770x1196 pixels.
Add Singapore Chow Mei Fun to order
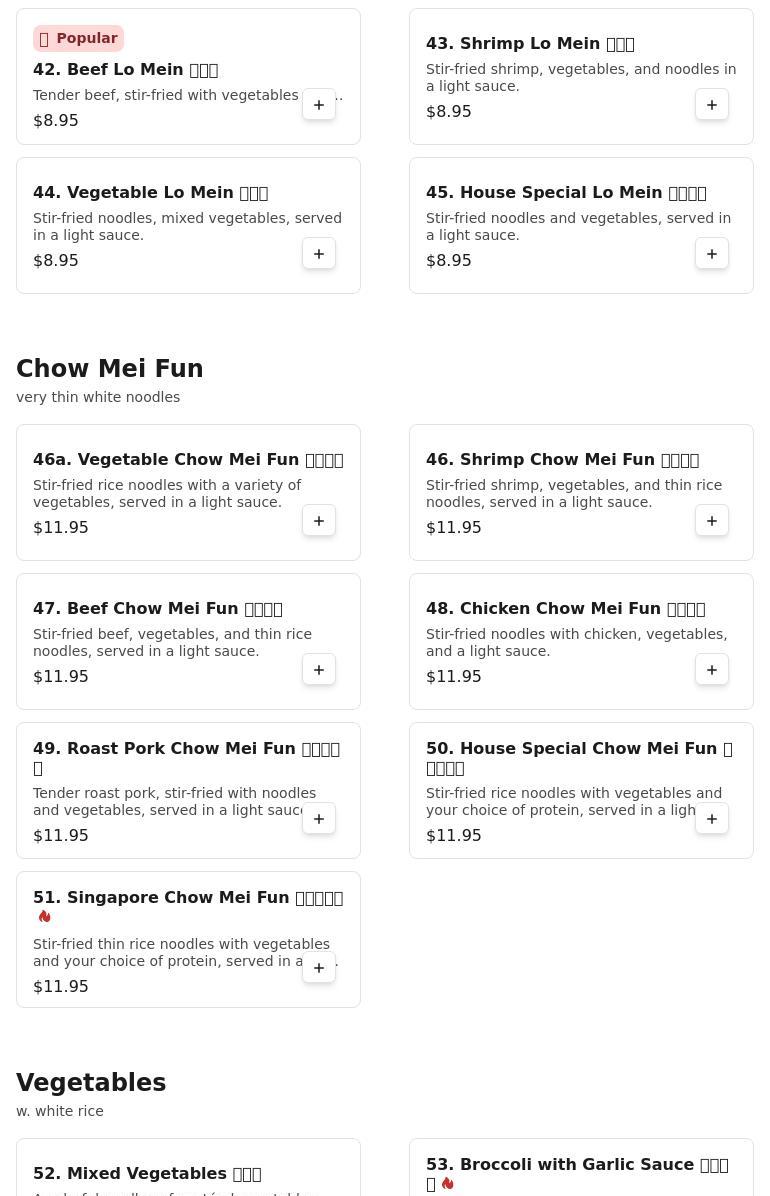pos(319,967)
